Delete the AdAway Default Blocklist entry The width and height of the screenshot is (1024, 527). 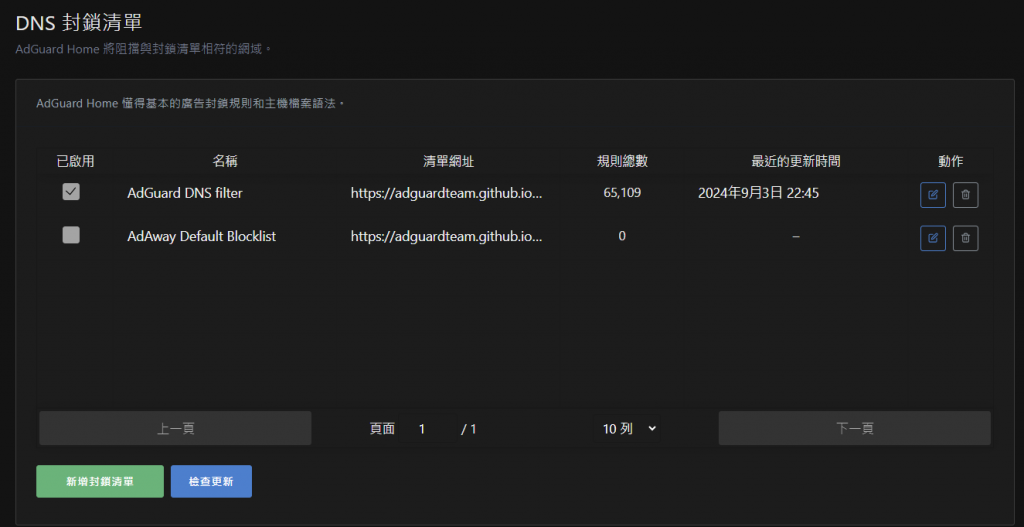click(x=965, y=238)
